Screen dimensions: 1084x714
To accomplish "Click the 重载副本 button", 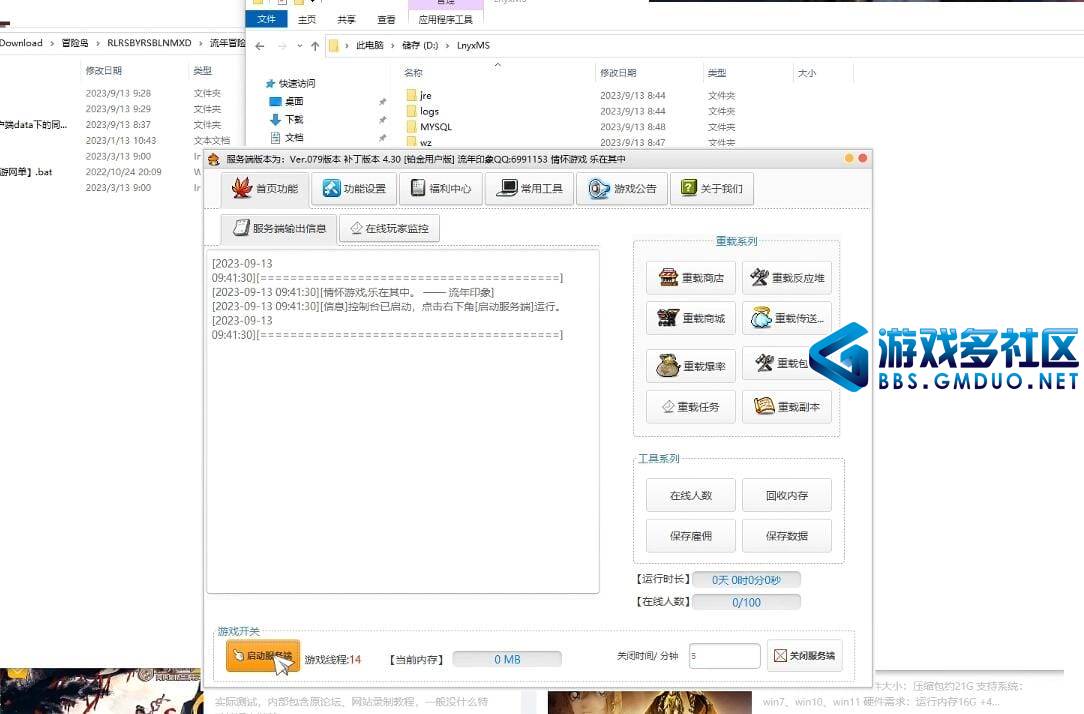I will (x=787, y=406).
